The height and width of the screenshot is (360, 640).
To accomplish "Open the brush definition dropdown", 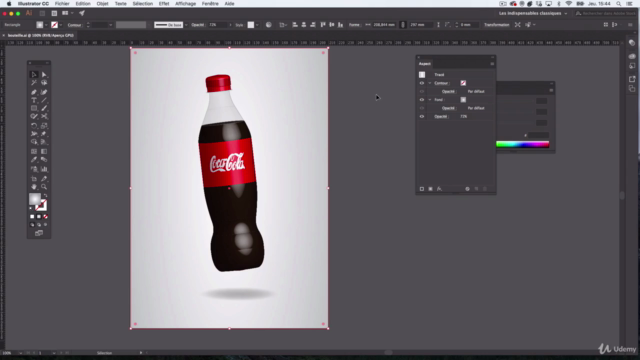I will click(x=186, y=25).
